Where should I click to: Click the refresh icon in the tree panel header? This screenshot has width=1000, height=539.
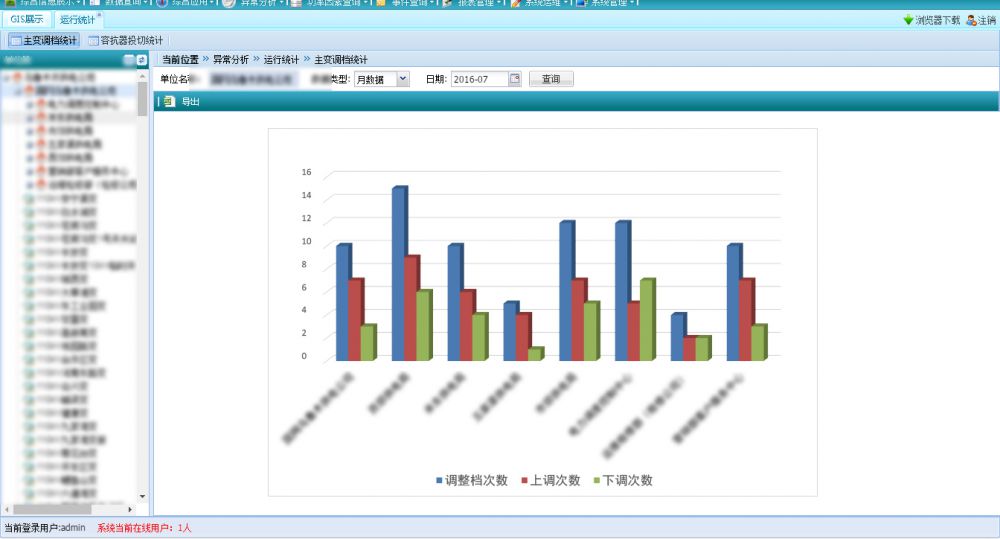coord(141,61)
